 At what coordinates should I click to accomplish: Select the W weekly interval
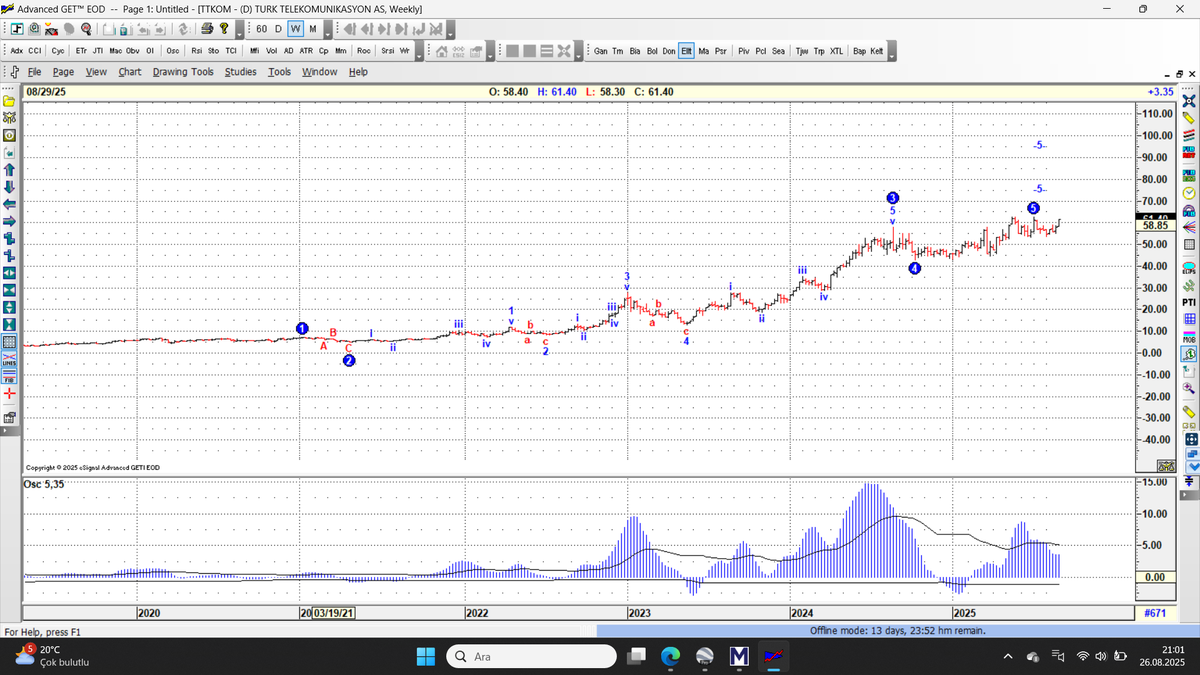point(295,28)
